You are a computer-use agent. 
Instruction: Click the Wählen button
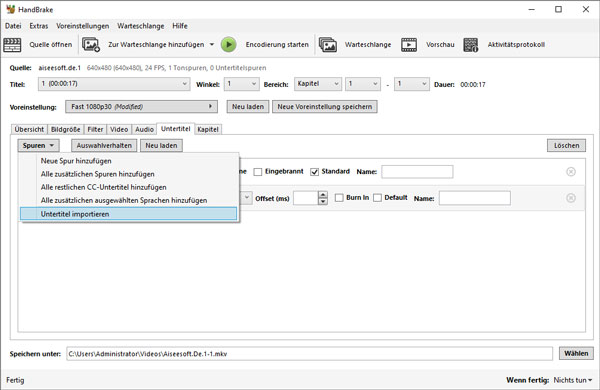click(x=576, y=353)
